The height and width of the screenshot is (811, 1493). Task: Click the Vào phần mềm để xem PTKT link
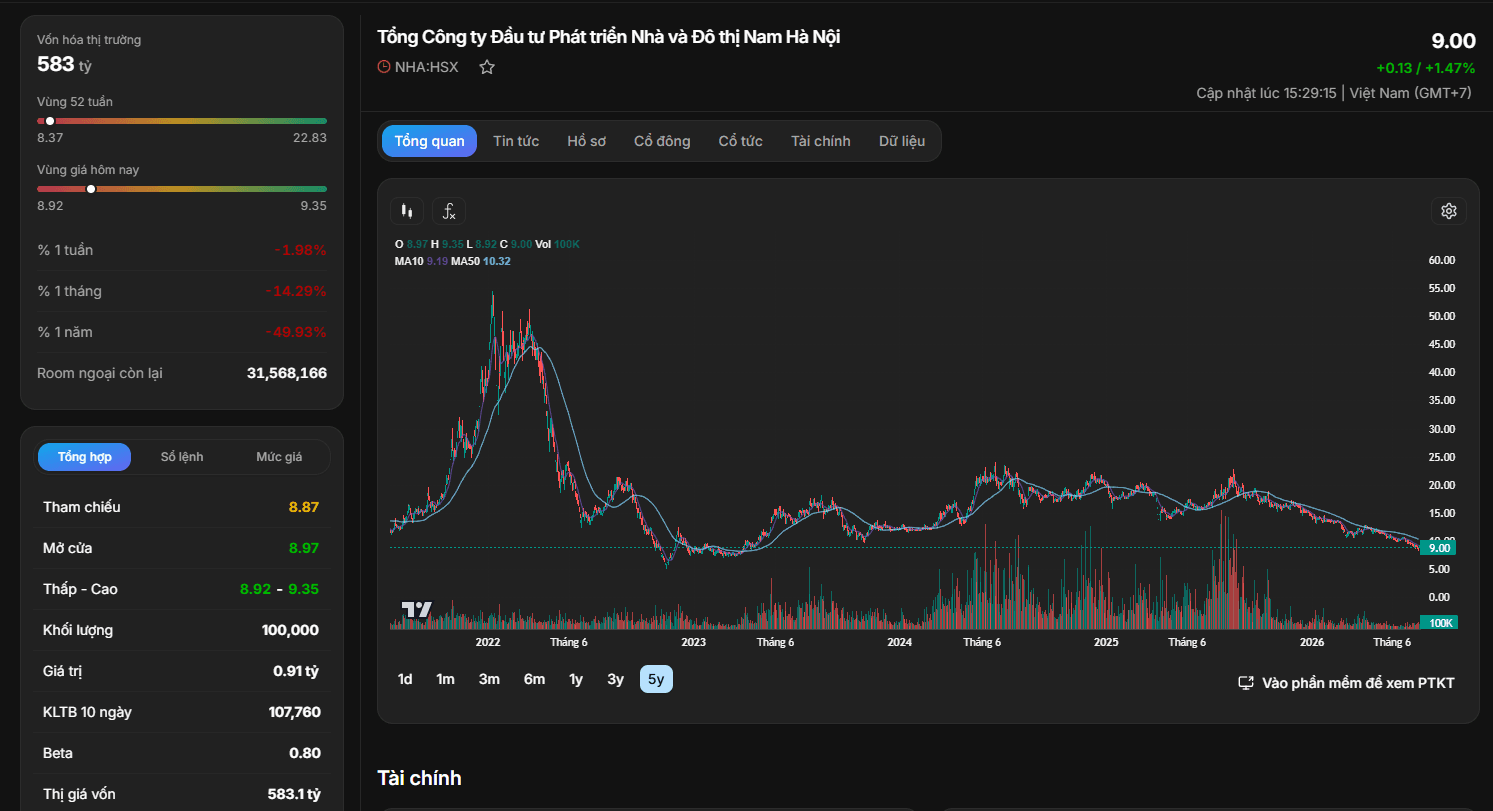tap(1358, 683)
